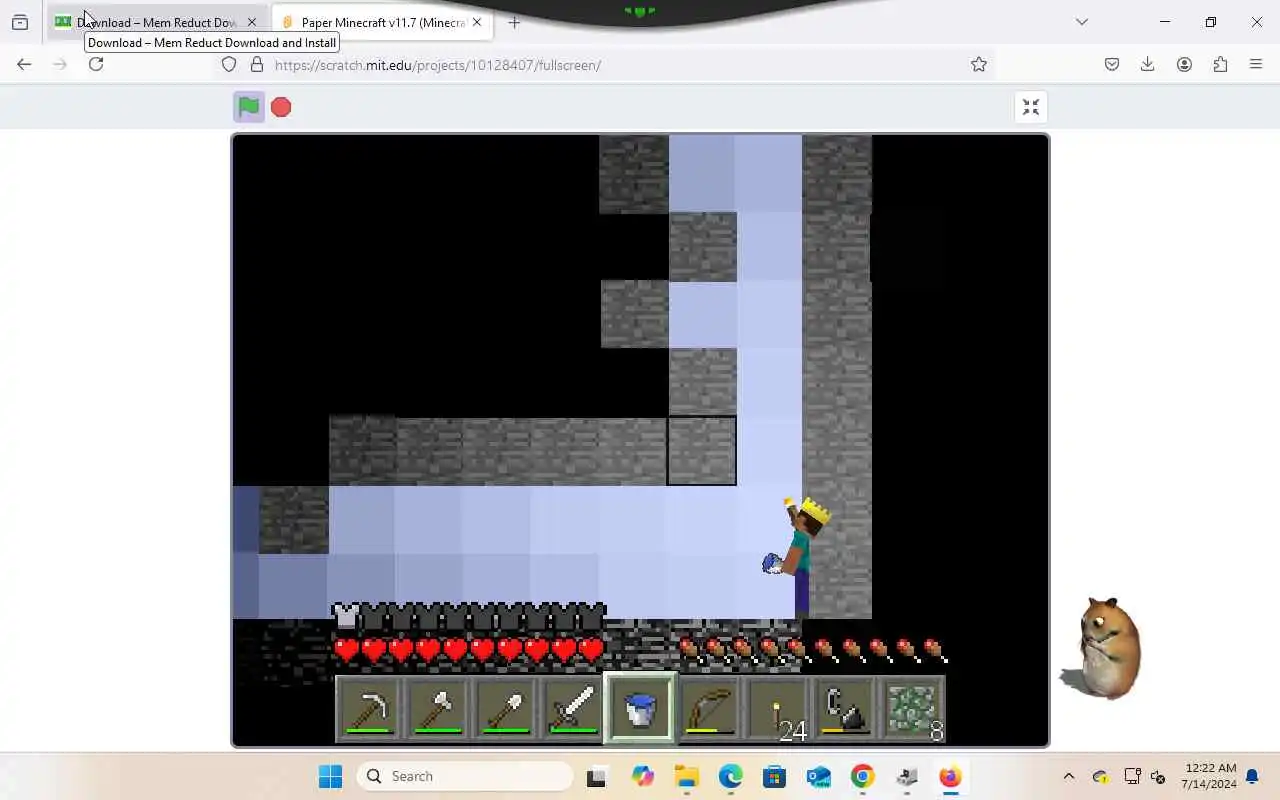
Task: Open the Firefox downloads panel
Action: (1148, 64)
